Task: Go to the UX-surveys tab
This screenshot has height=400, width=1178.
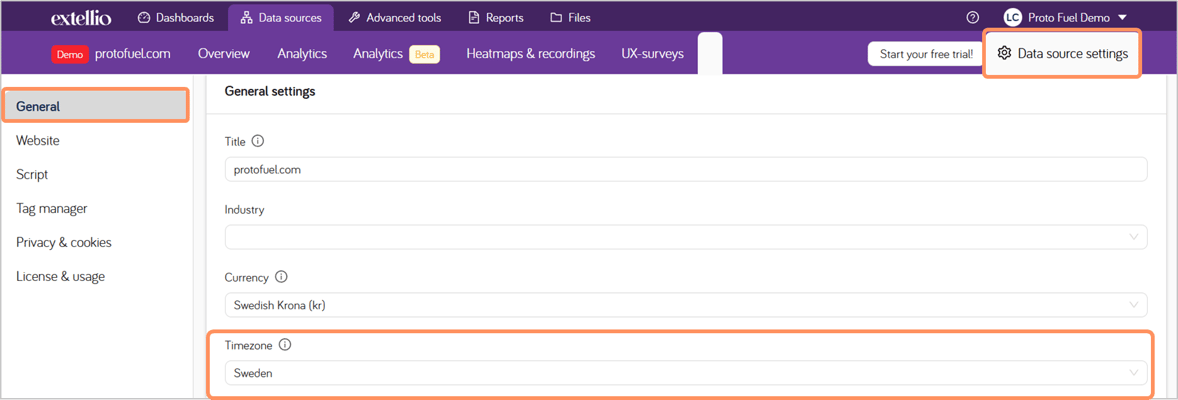Action: pos(652,54)
